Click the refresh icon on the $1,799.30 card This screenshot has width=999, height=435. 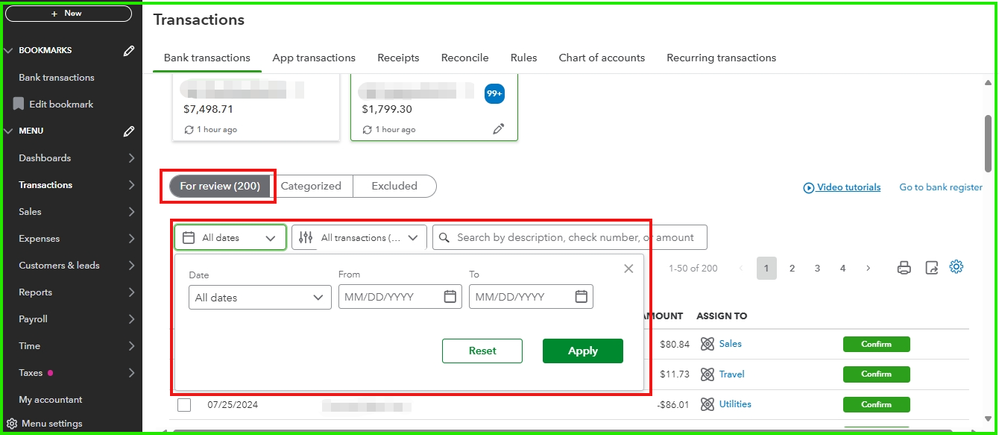click(367, 129)
